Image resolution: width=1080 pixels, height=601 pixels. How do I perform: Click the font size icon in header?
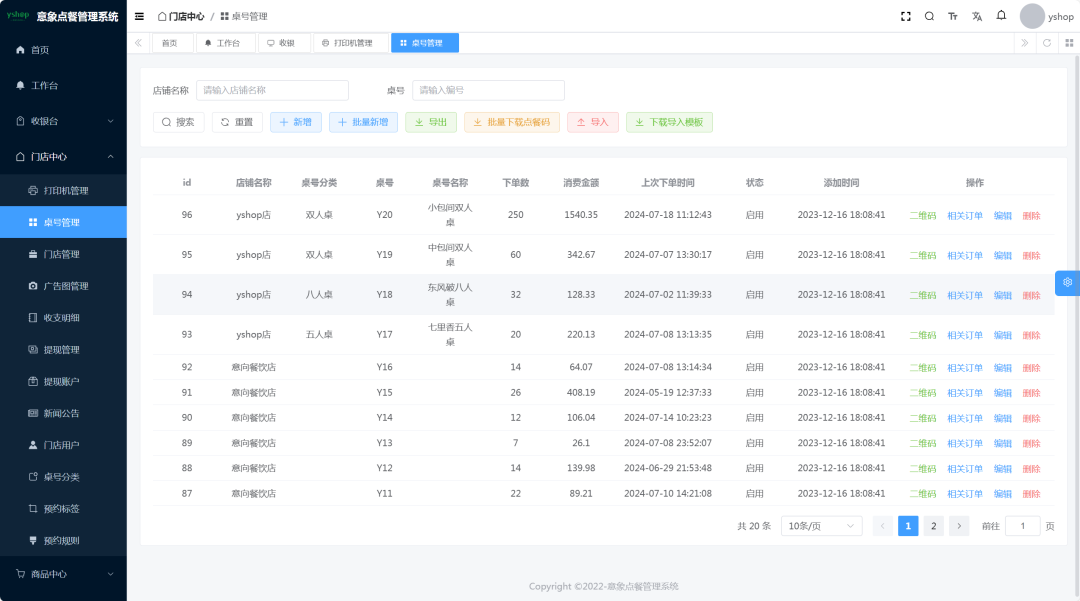[x=953, y=16]
